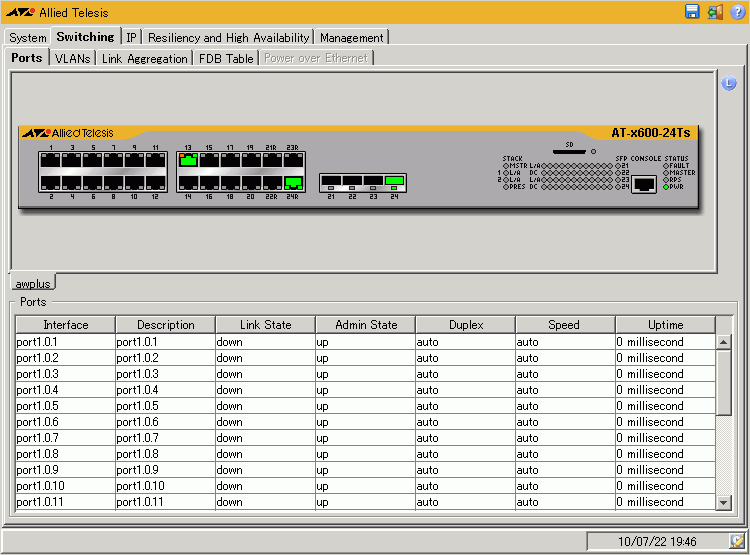Select port 9 on the switch image
The height and width of the screenshot is (555, 750).
click(x=134, y=160)
